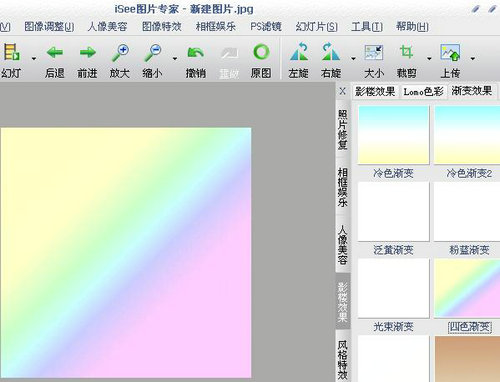The width and height of the screenshot is (500, 382).
Task: Expand dropdown arrow next to 幻灯
Action: pyautogui.click(x=34, y=59)
